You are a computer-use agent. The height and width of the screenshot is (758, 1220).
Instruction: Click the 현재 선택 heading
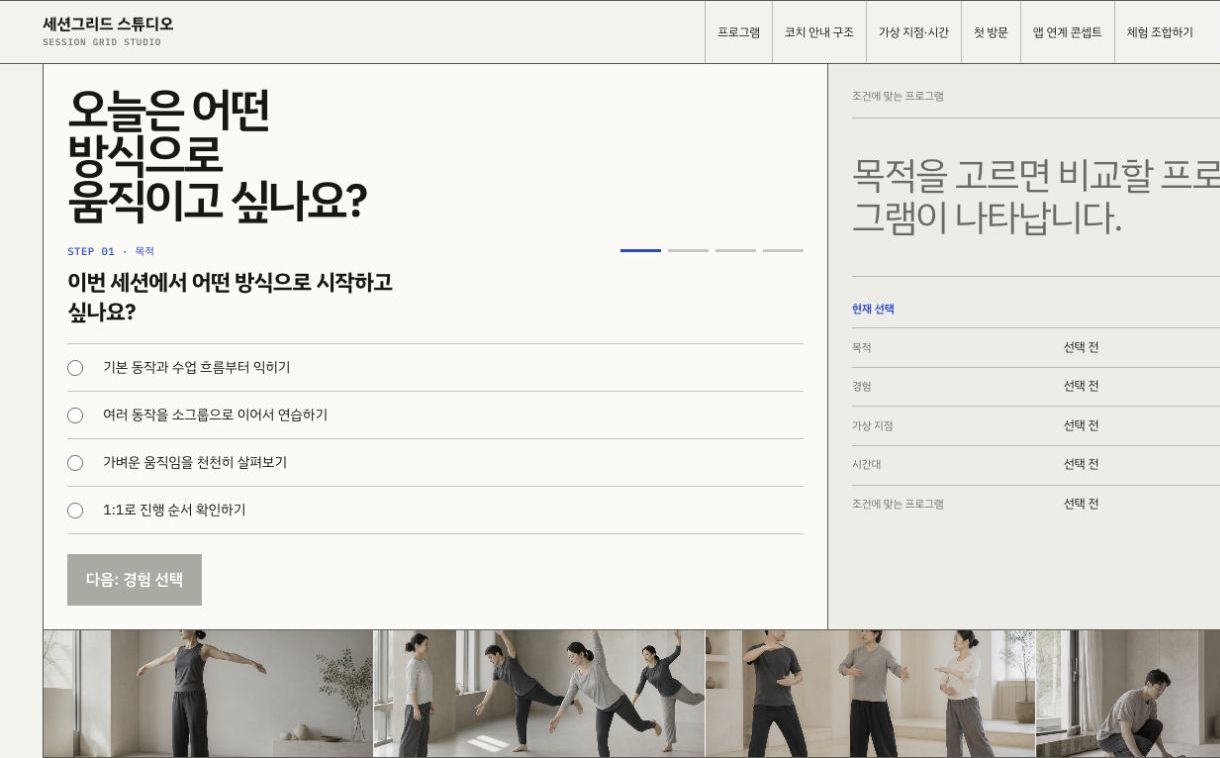[x=873, y=309]
